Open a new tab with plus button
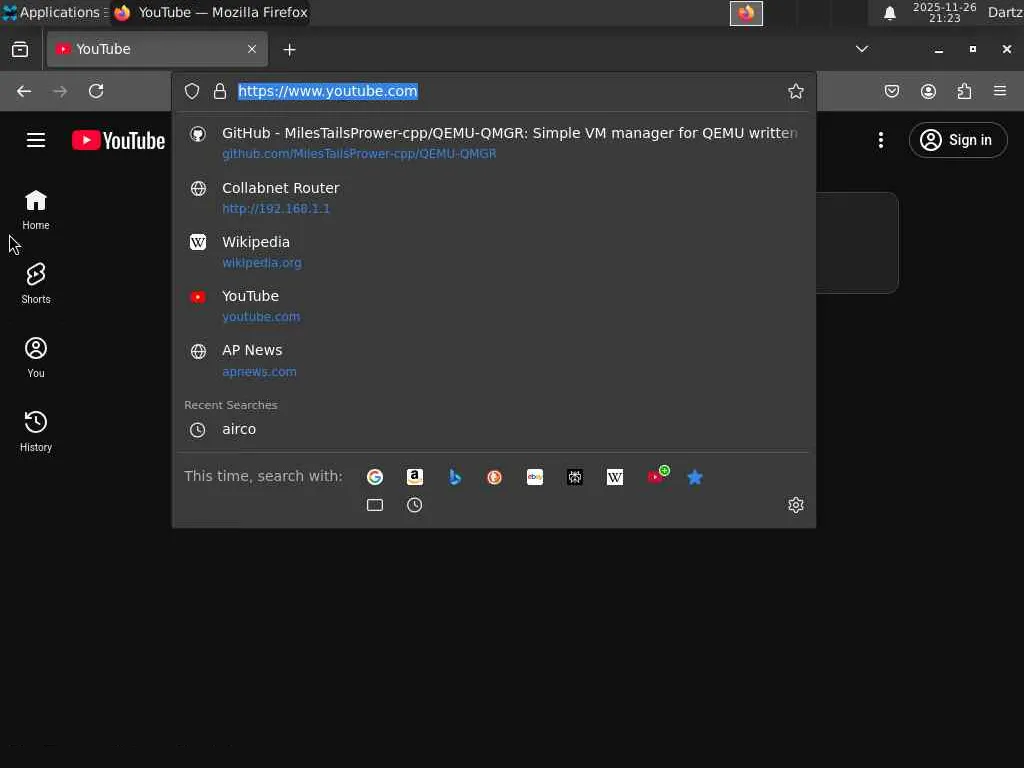 click(x=289, y=50)
